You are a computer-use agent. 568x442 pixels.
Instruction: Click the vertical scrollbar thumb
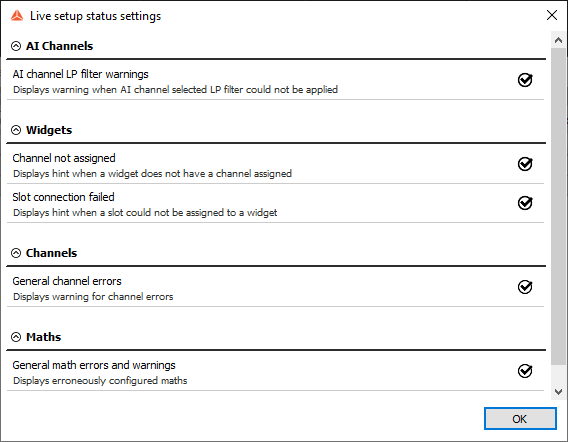(x=558, y=207)
